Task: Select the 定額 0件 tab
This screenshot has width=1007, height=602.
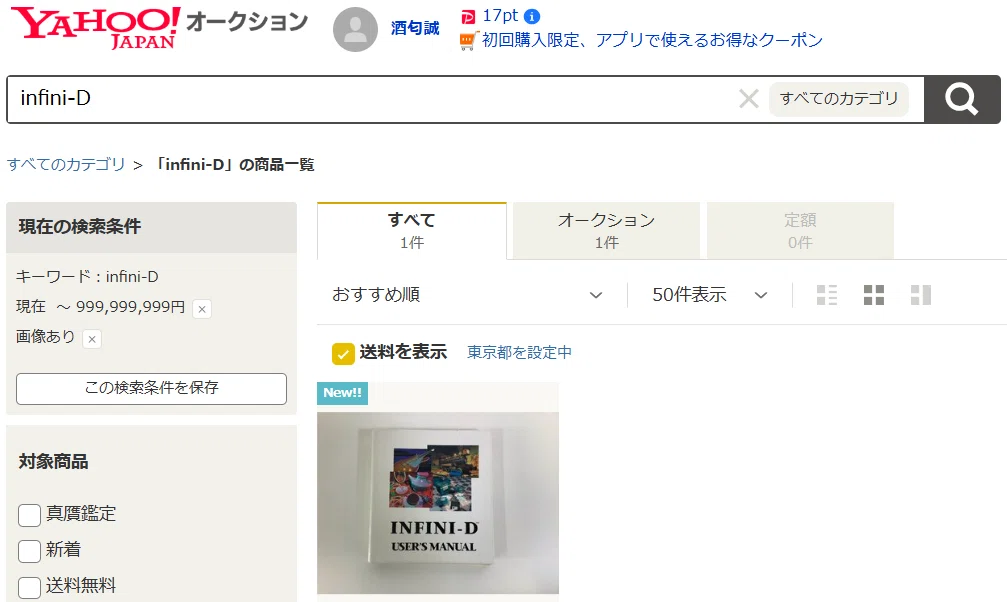Action: [x=800, y=231]
